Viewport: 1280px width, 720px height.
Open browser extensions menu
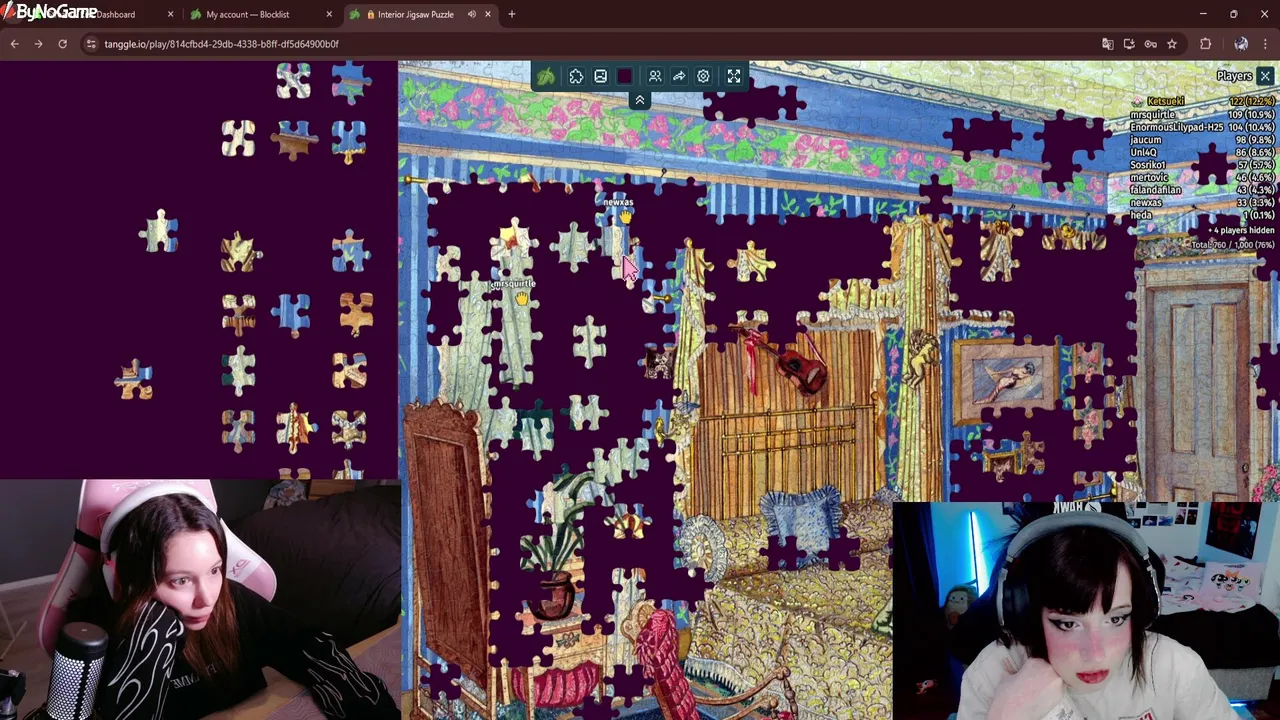click(1206, 44)
